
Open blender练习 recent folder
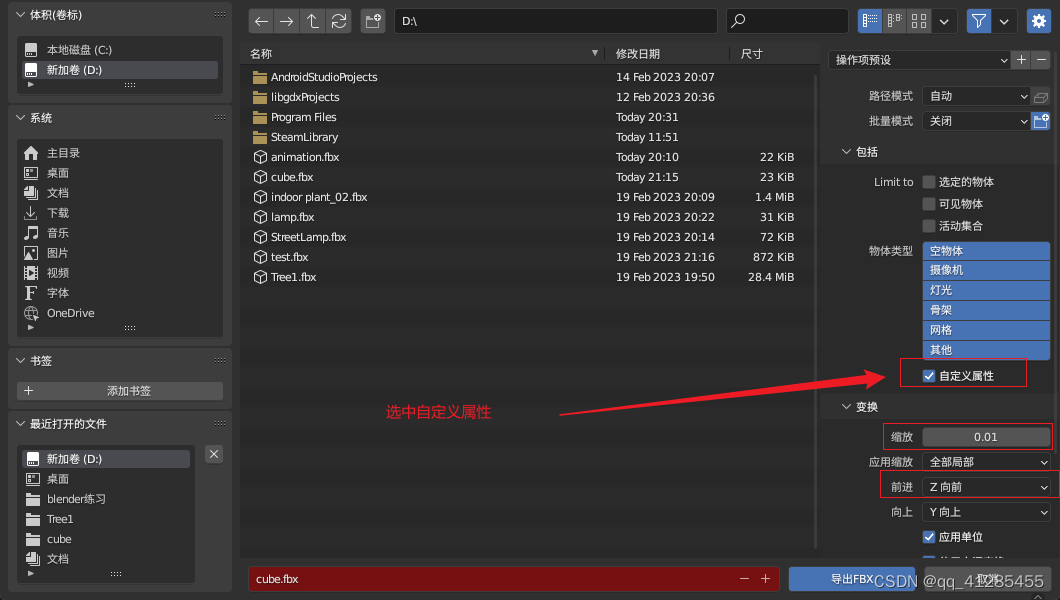(x=106, y=499)
